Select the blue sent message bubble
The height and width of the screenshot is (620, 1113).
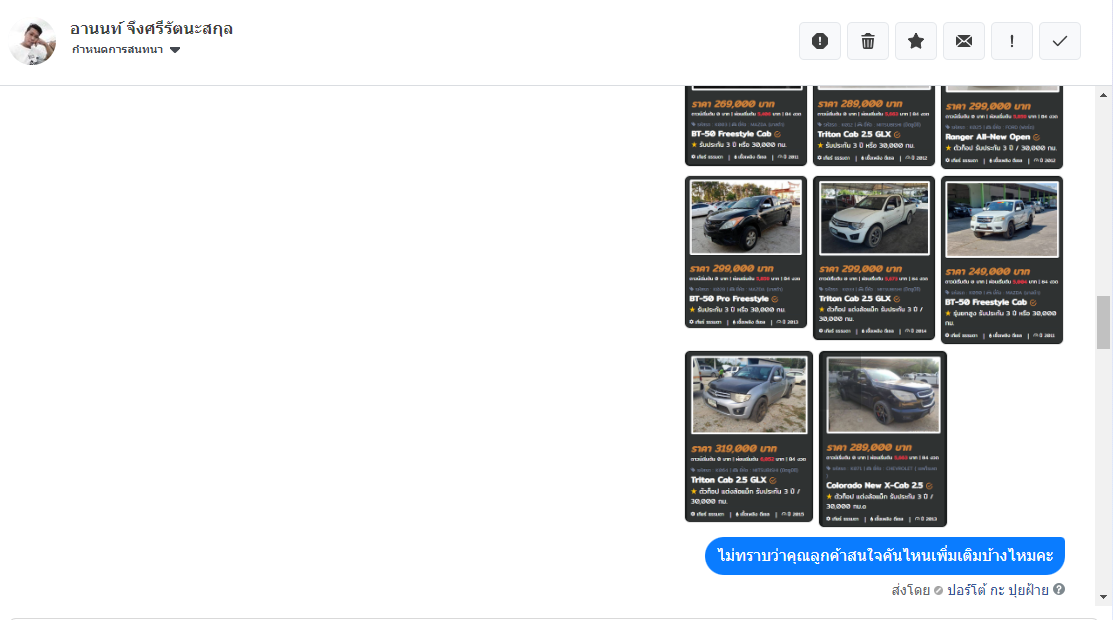(884, 555)
